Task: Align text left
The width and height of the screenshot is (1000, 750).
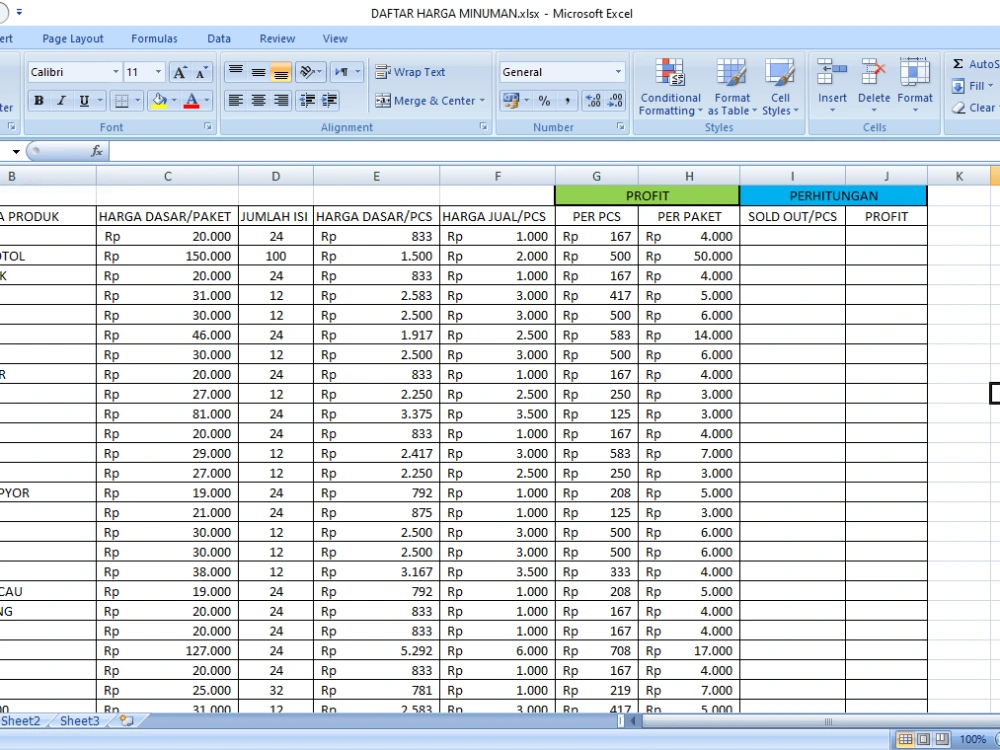Action: pos(235,101)
